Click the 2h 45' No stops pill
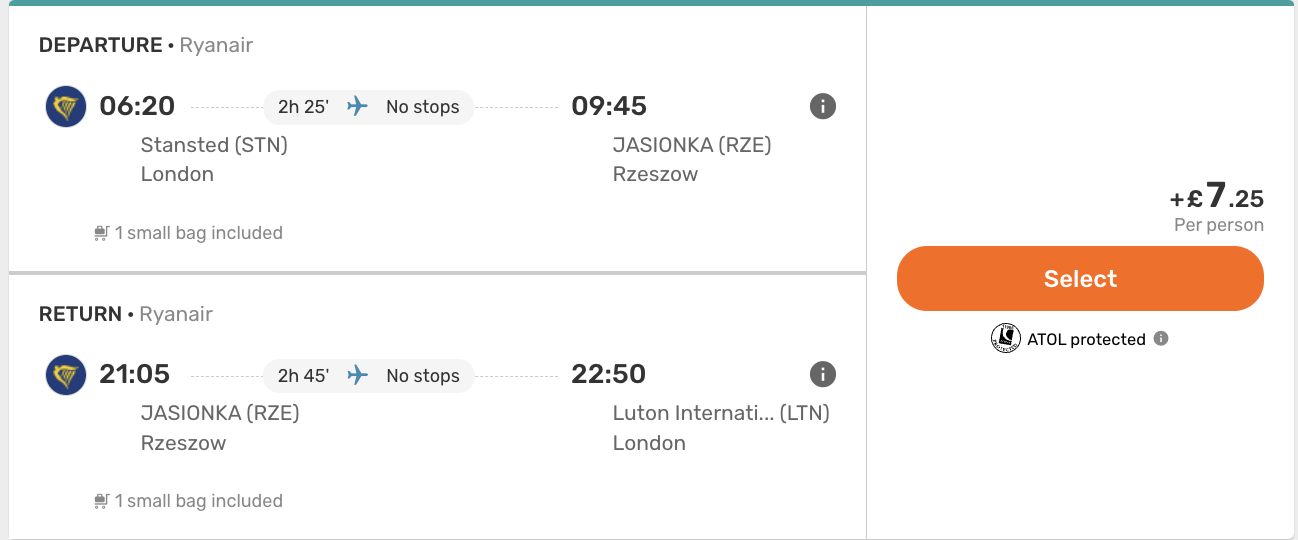The height and width of the screenshot is (540, 1298). [368, 376]
